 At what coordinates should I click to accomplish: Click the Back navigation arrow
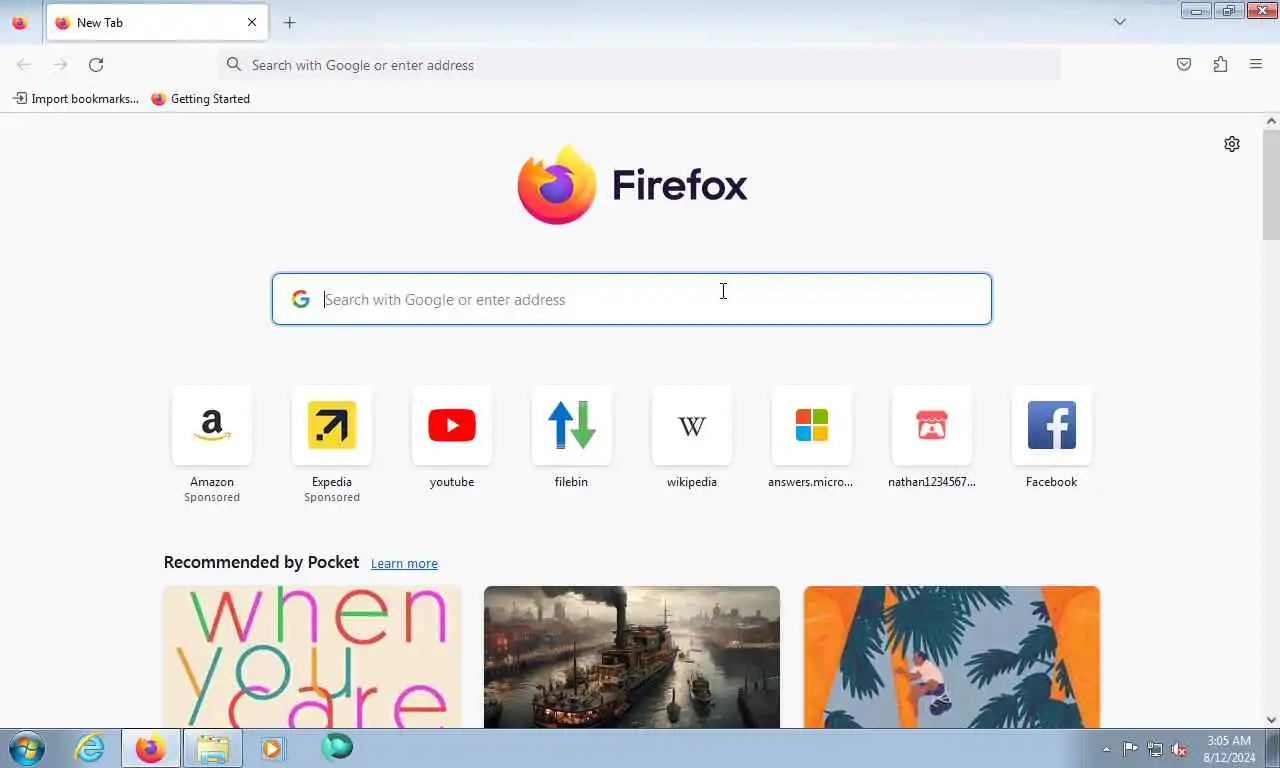(24, 65)
